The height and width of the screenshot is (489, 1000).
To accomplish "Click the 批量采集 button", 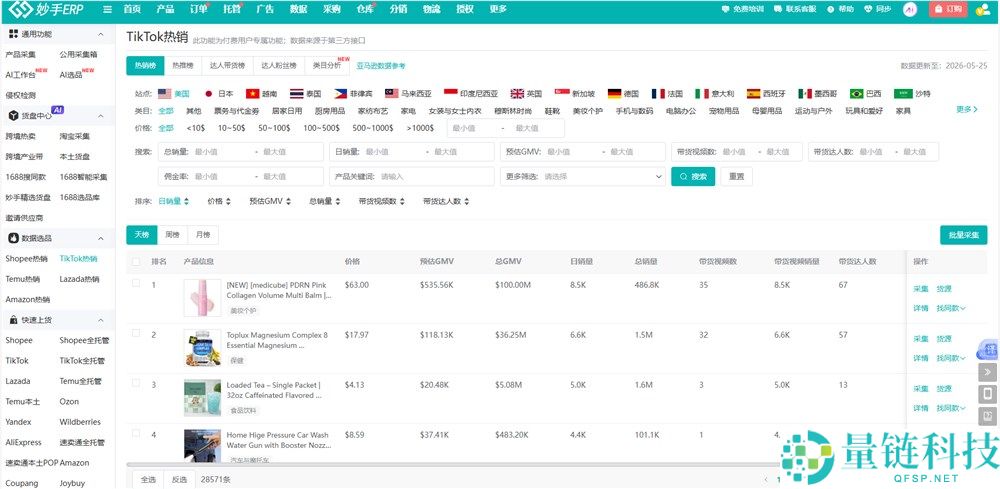I will coord(964,235).
